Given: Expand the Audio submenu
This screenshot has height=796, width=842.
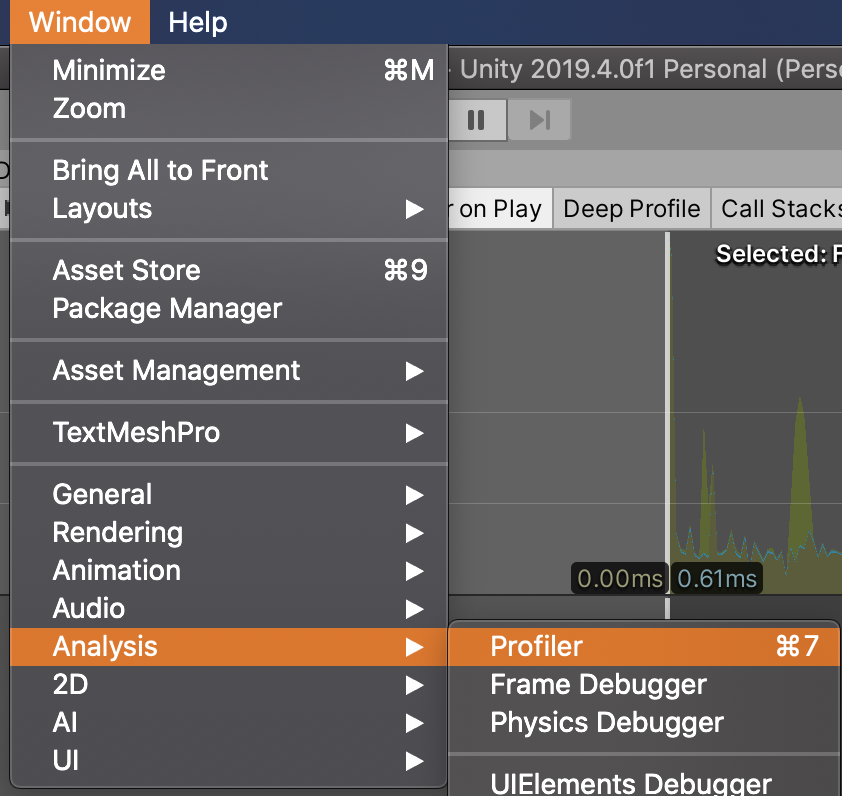Looking at the screenshot, I should click(x=229, y=609).
